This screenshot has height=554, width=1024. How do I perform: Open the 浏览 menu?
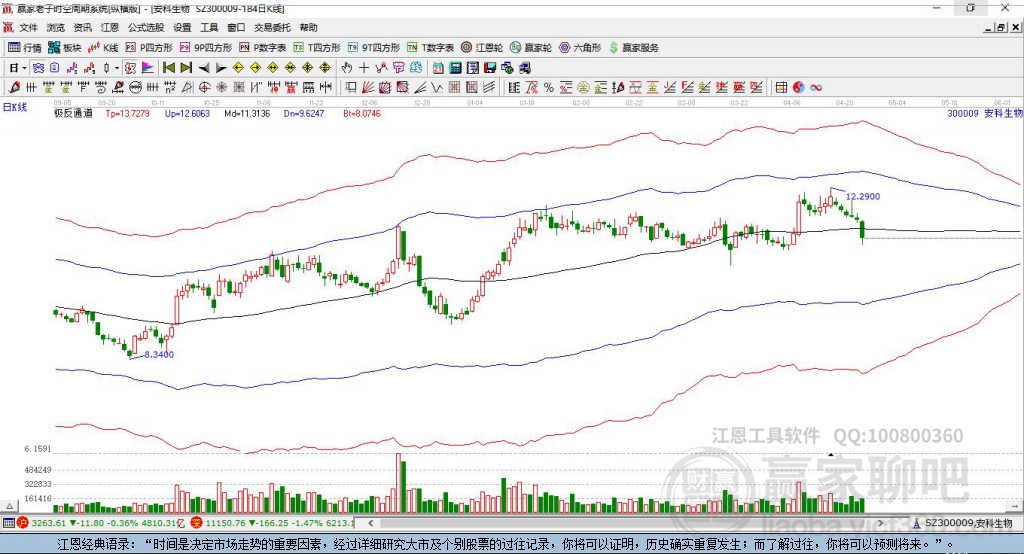click(56, 27)
